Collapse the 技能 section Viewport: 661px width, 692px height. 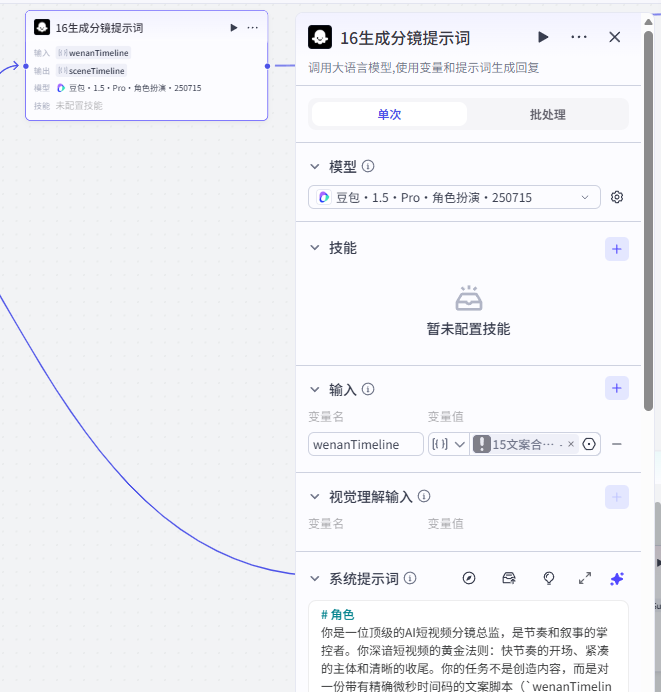(x=315, y=248)
